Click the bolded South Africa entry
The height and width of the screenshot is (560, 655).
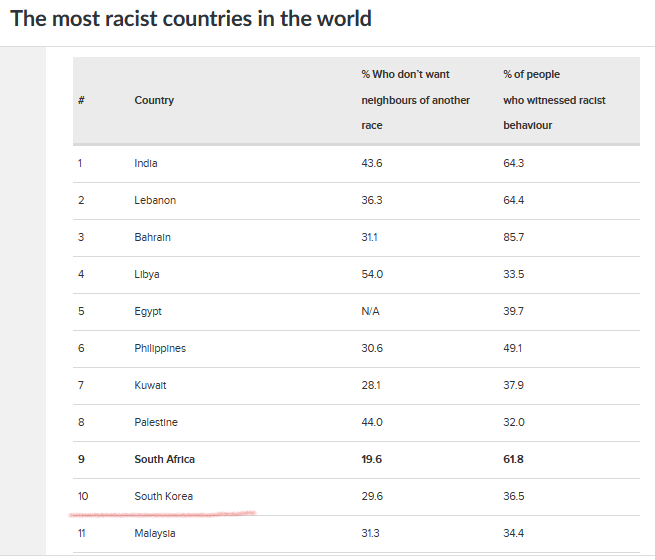coord(165,459)
